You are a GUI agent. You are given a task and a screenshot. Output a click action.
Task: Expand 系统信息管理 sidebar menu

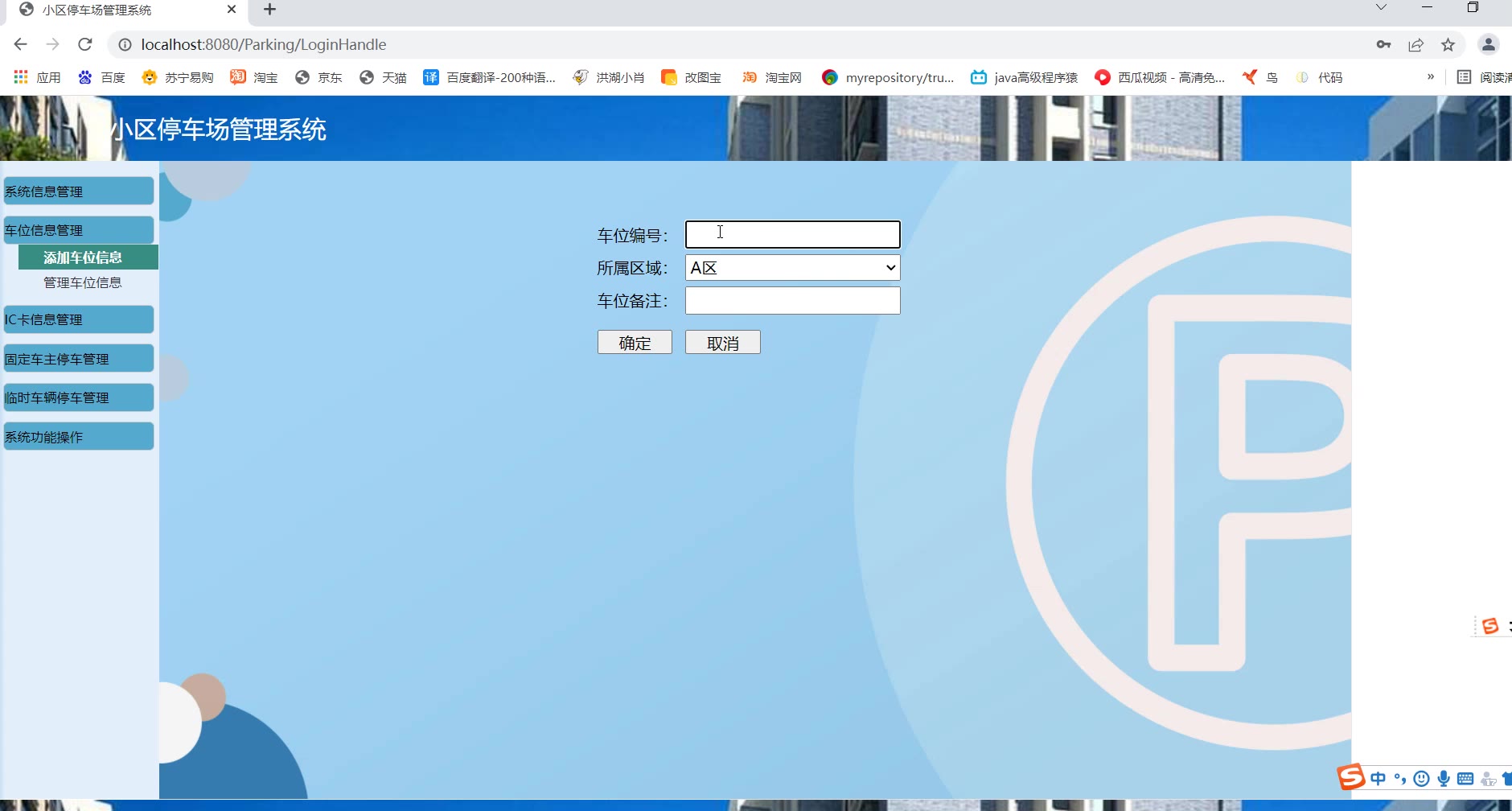point(78,191)
